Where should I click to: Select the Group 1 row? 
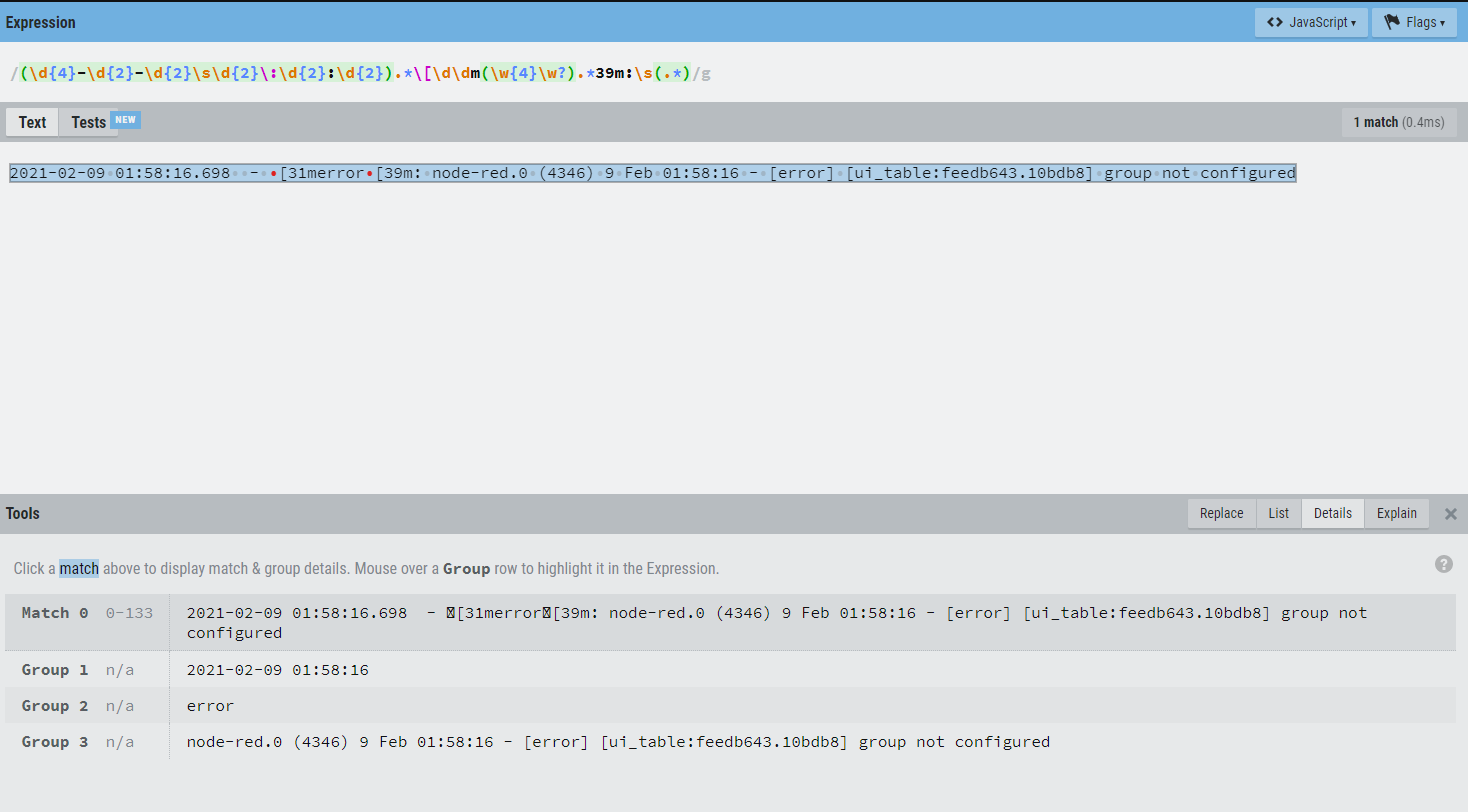(730, 669)
